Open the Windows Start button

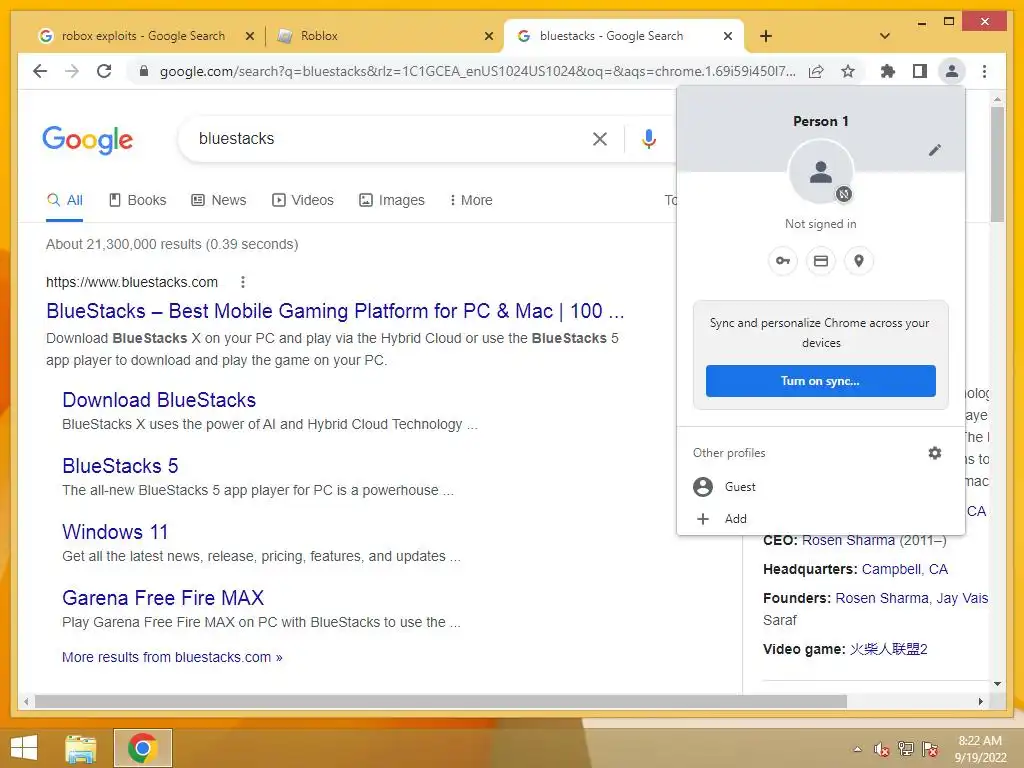[24, 748]
